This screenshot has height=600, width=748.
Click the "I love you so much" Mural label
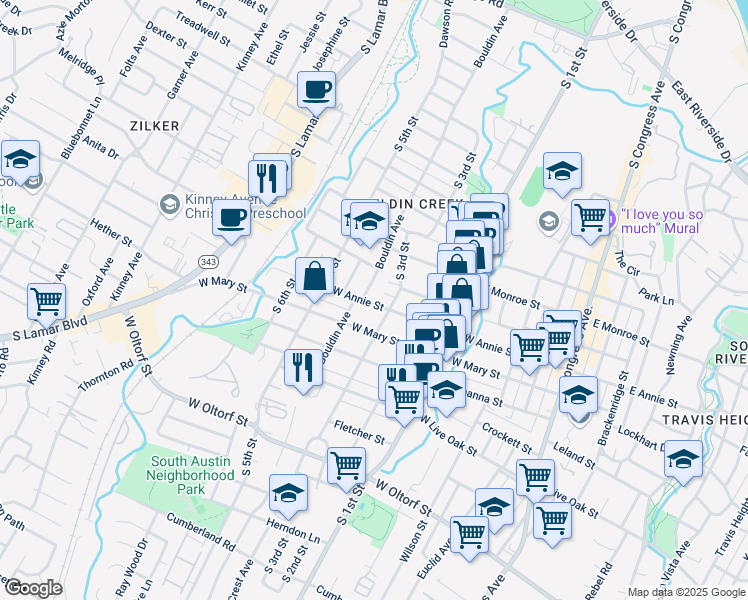pos(662,221)
